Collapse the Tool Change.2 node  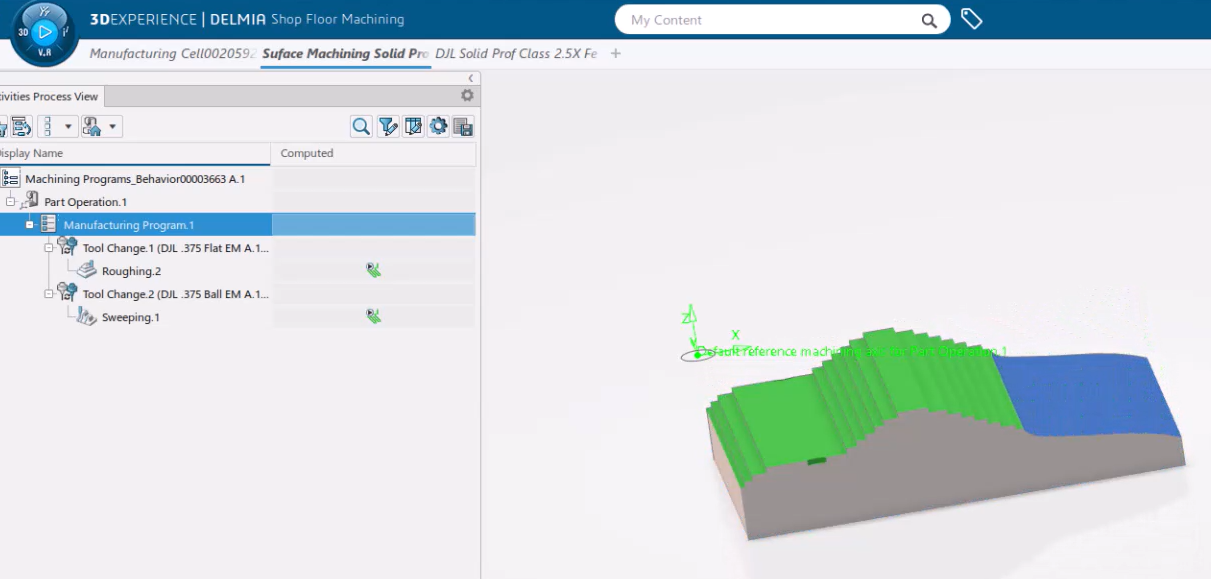(49, 294)
